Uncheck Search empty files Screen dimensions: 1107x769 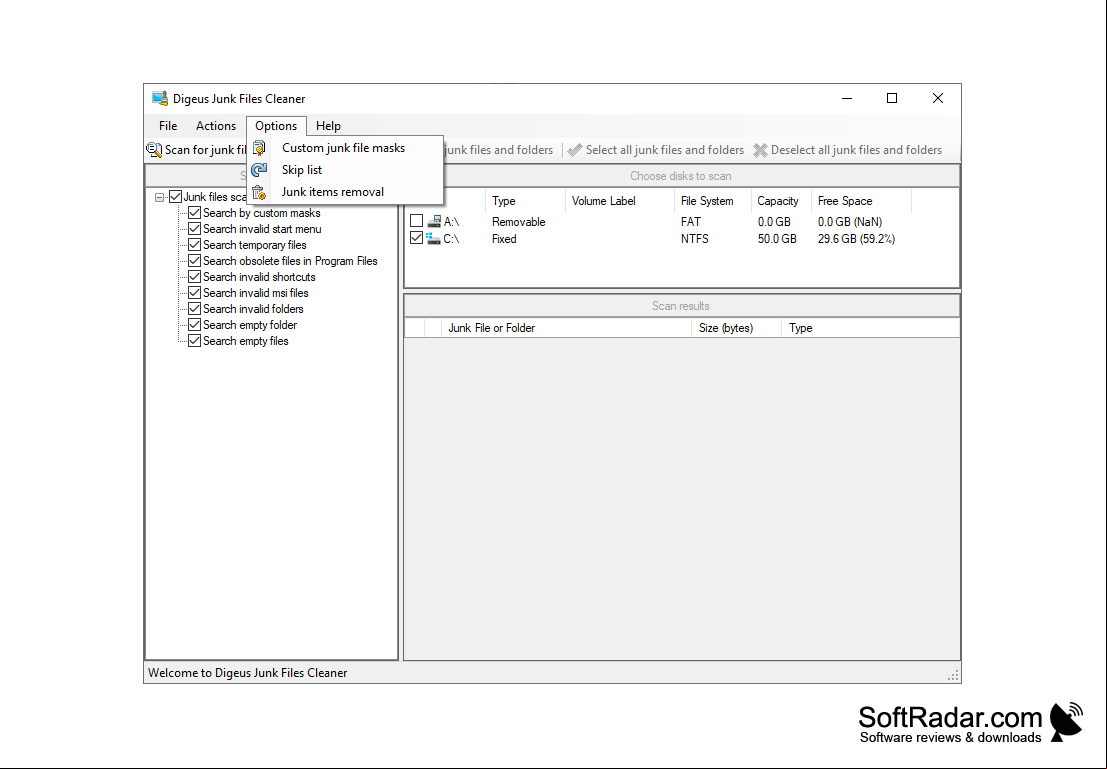click(x=194, y=341)
